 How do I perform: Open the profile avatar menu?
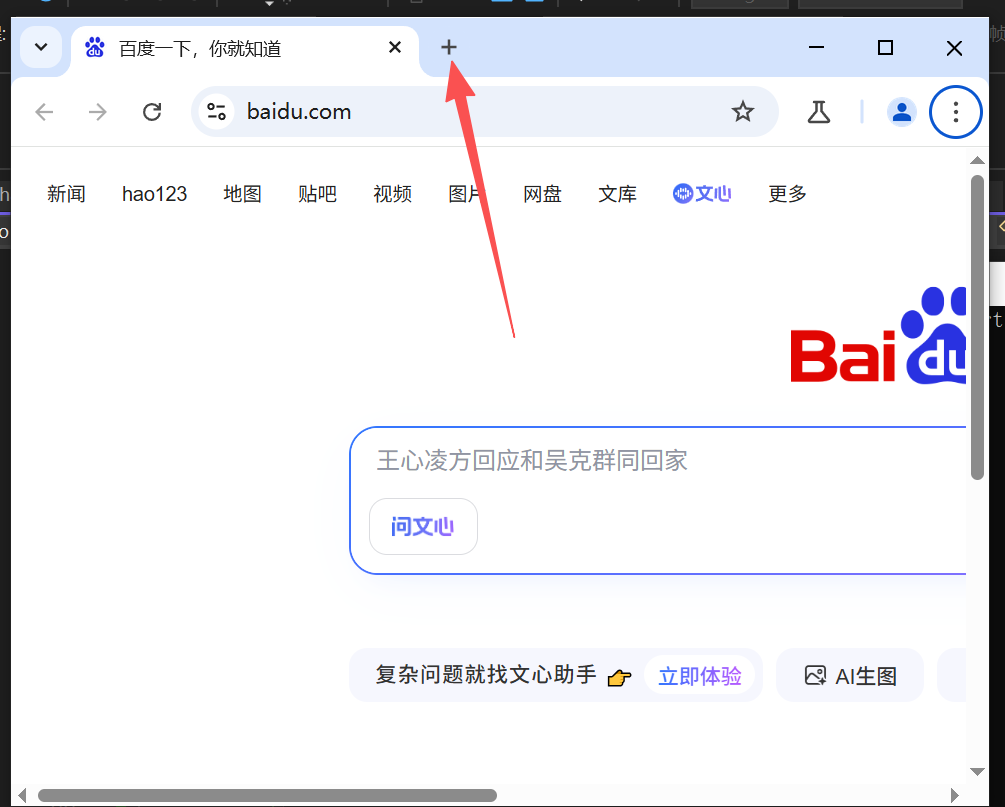pos(902,112)
